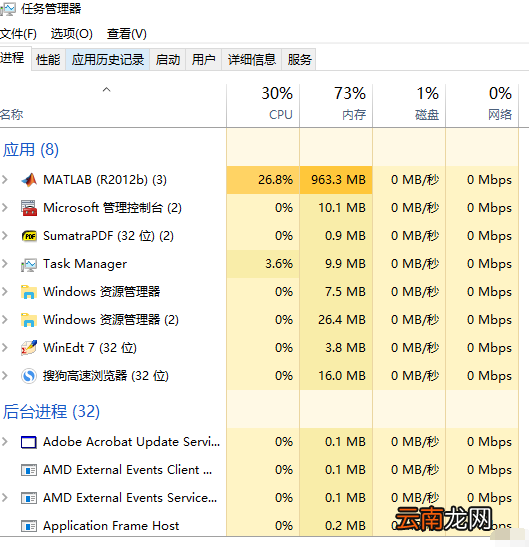Click the 3.6% CPU value for Task Manager
The image size is (529, 547).
(279, 264)
